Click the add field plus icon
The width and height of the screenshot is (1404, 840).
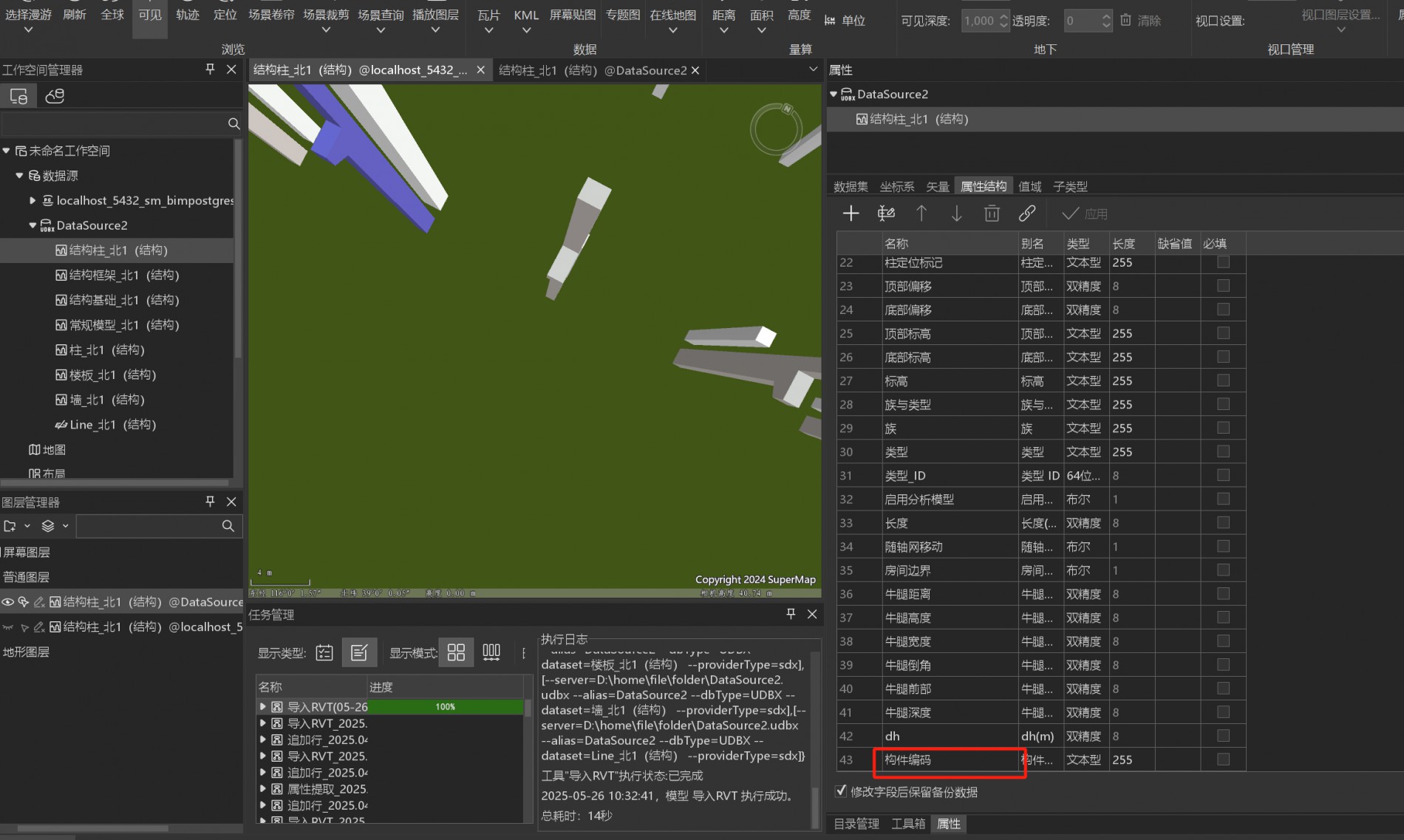[851, 214]
